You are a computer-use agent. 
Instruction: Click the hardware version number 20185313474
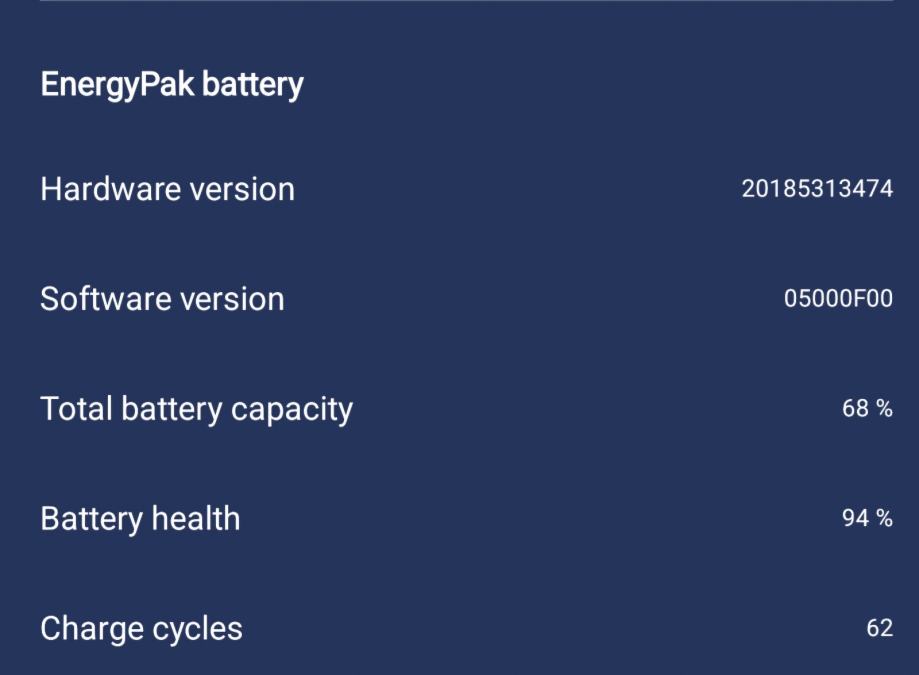[x=817, y=188]
